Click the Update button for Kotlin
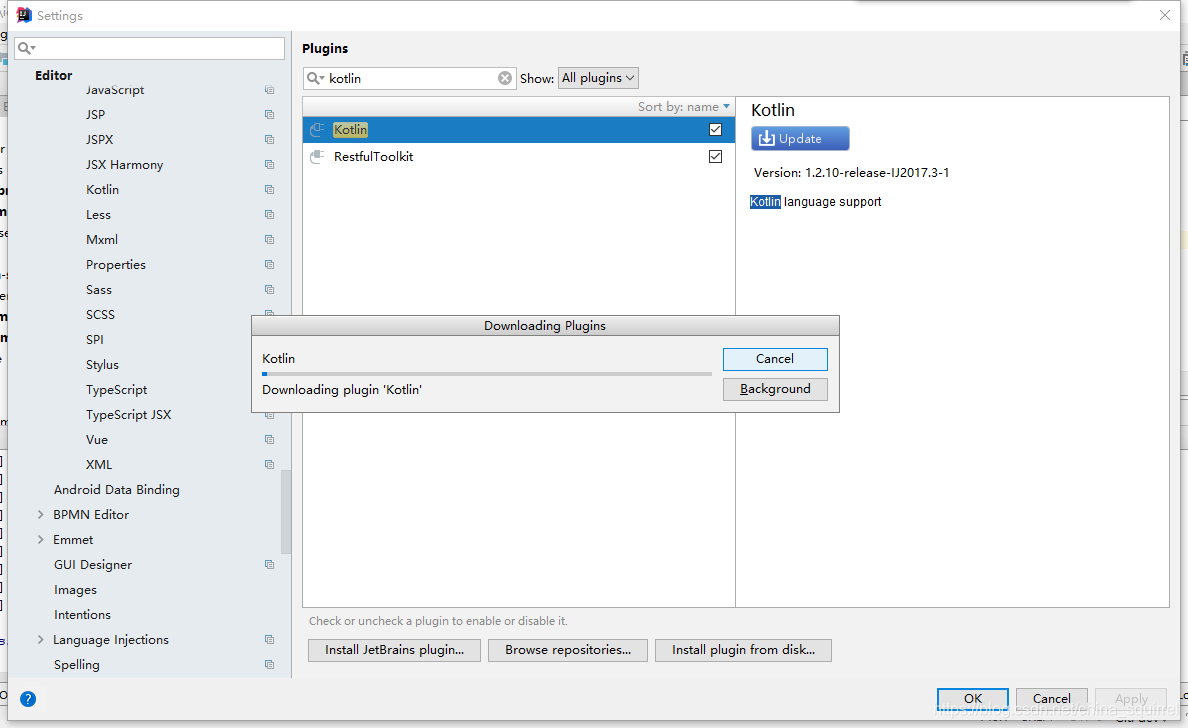Image resolution: width=1188 pixels, height=728 pixels. (x=800, y=139)
